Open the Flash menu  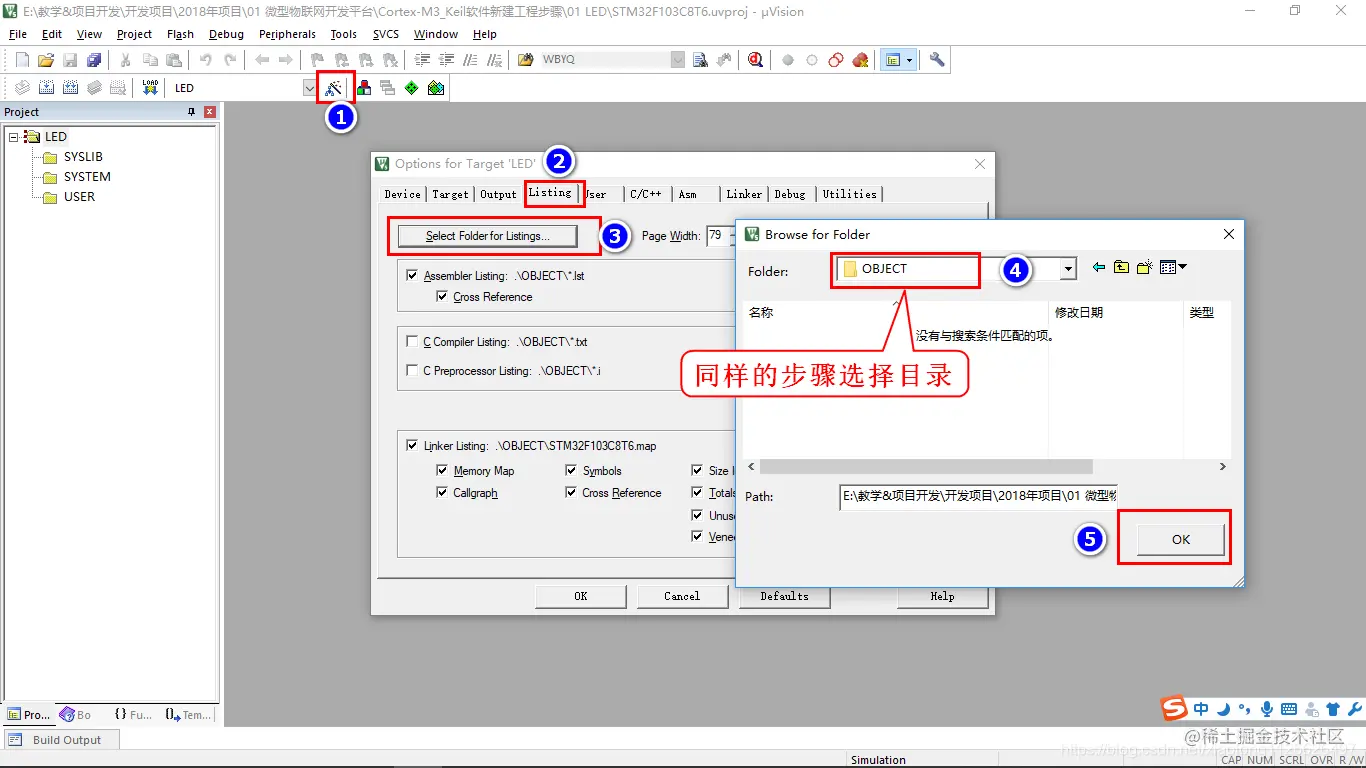coord(180,34)
